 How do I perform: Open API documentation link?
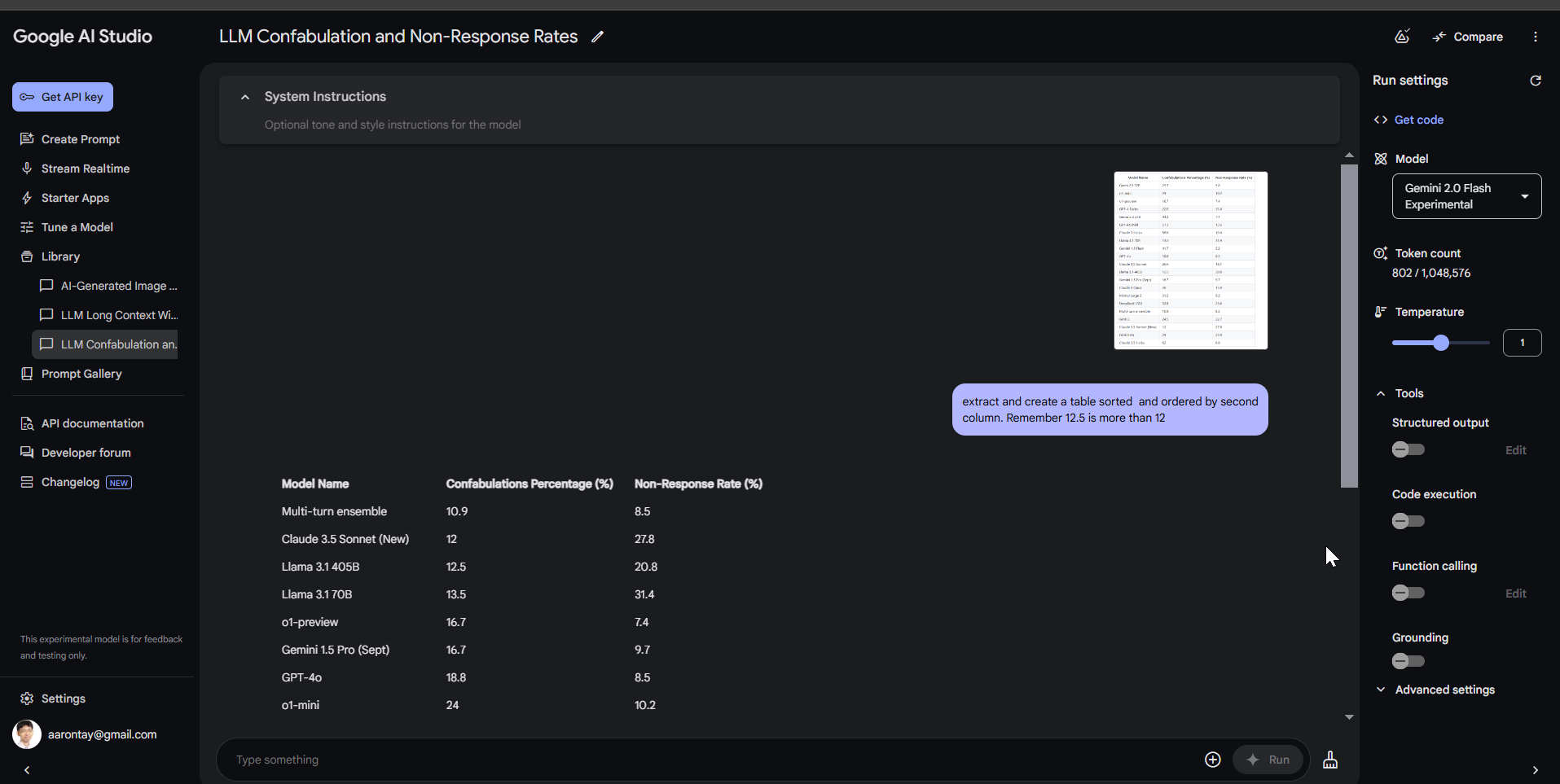click(92, 423)
